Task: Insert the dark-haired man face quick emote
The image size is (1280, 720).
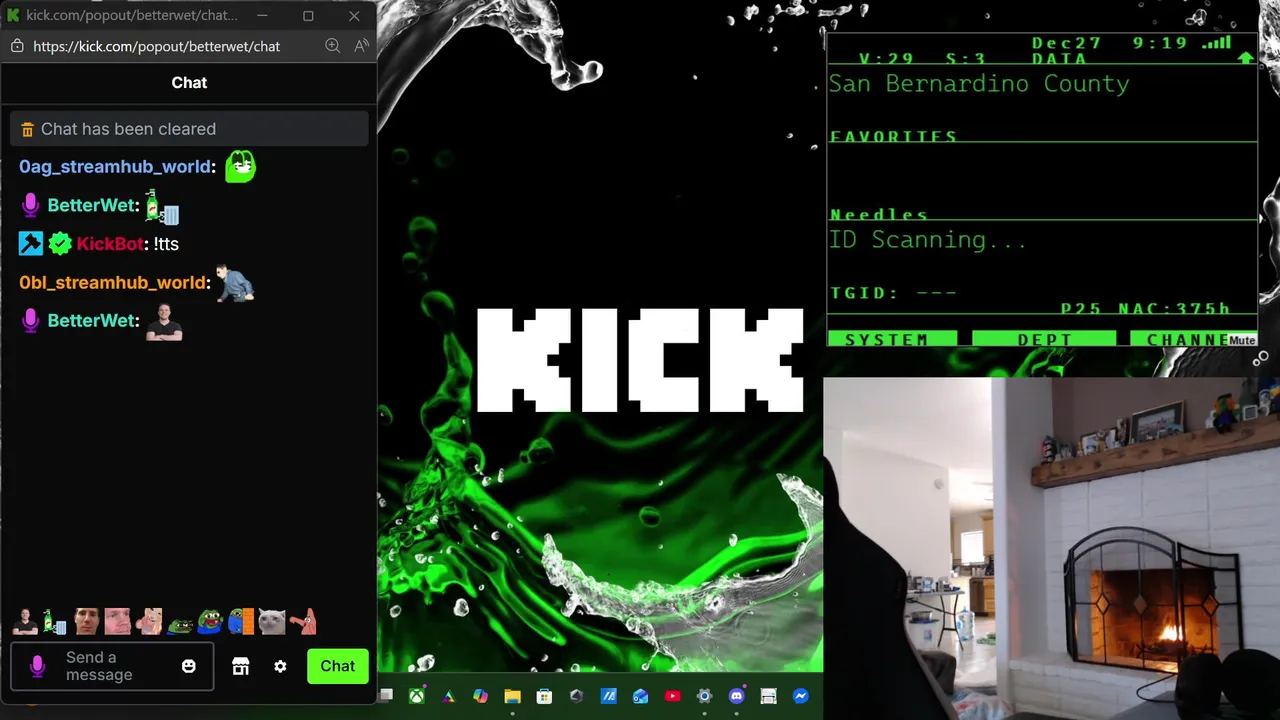Action: click(x=86, y=622)
